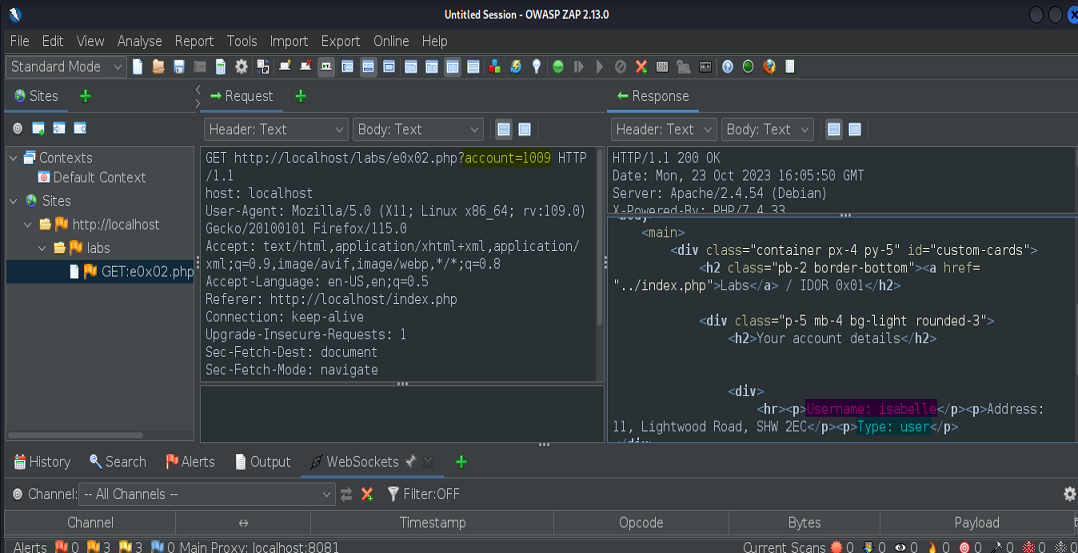Persist session with the floppy disk icon
This screenshot has height=553, width=1078.
point(179,67)
